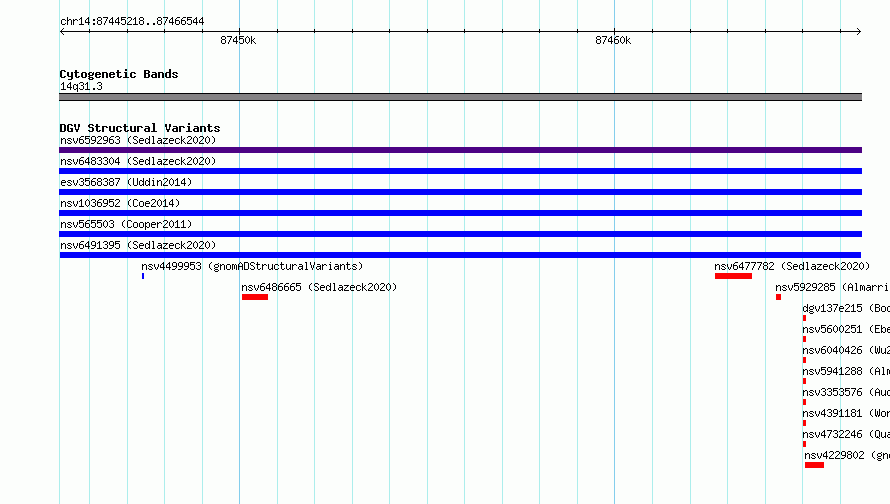
Task: Click the chr14:87445218..87466544 coordinate label
Action: point(132,21)
